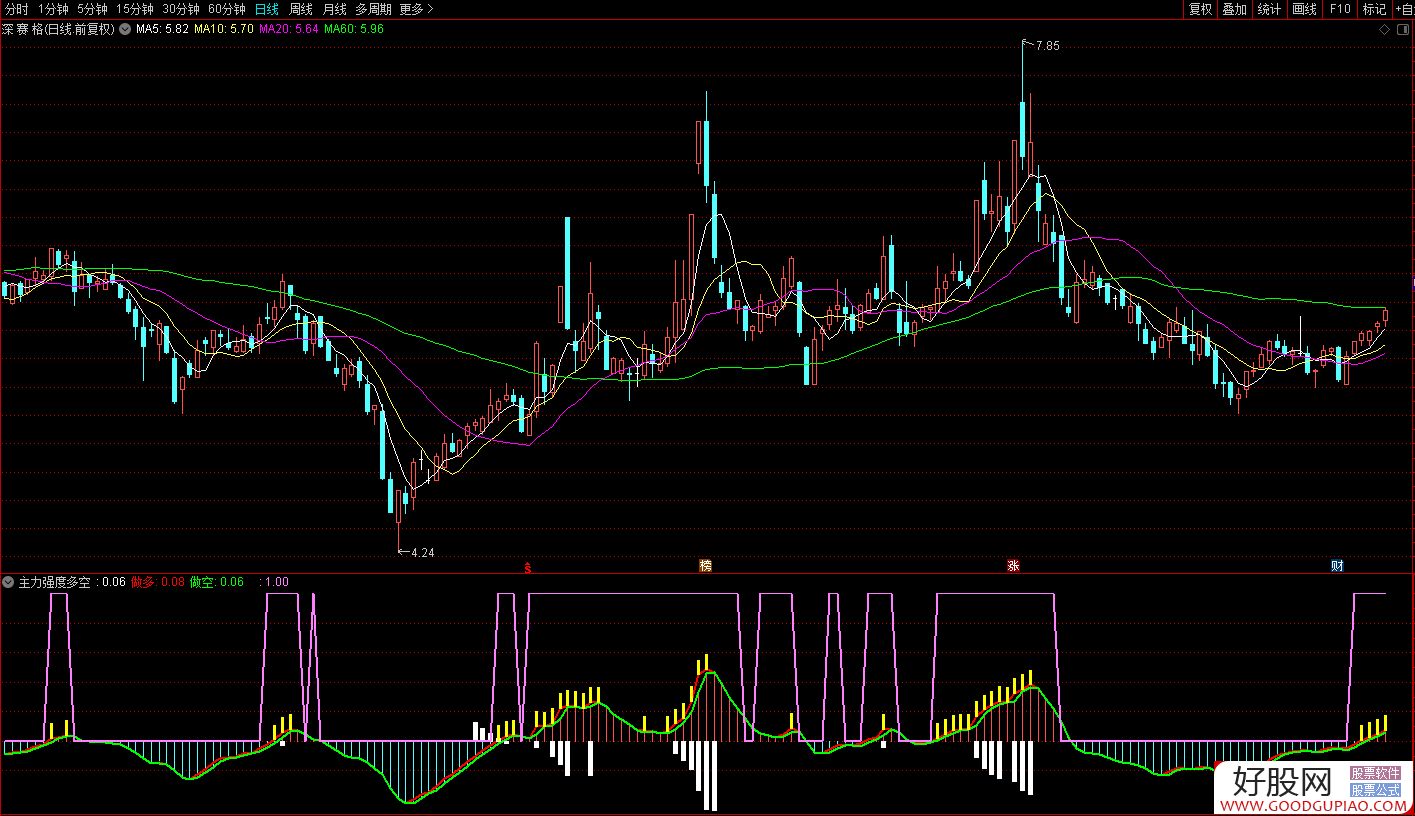Viewport: 1415px width, 816px height.
Task: Select the 1分钟 period tab
Action: point(53,9)
